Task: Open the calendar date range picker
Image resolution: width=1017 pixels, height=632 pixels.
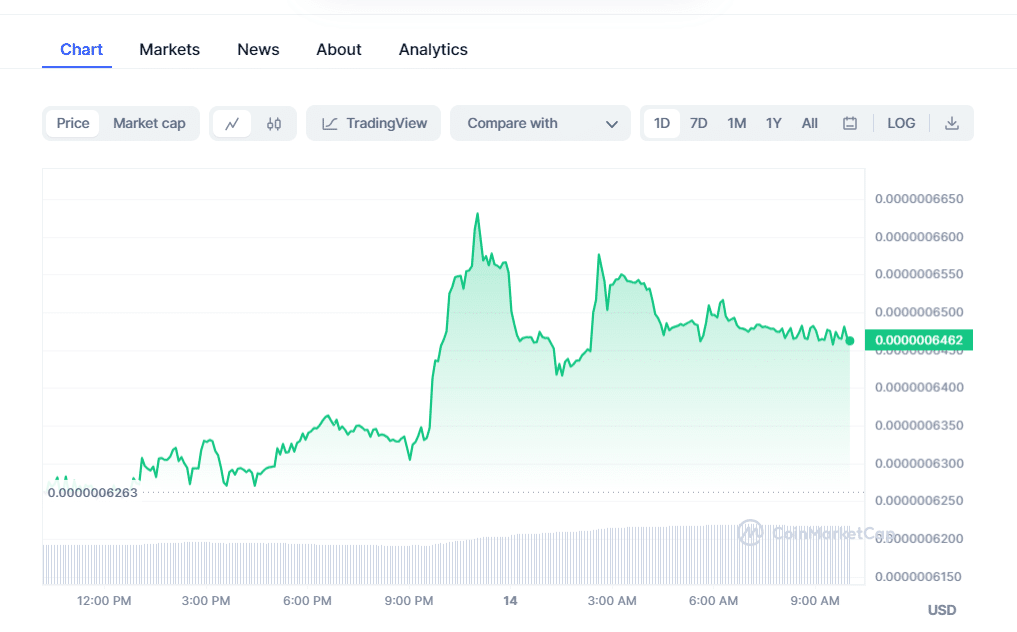Action: [x=850, y=124]
